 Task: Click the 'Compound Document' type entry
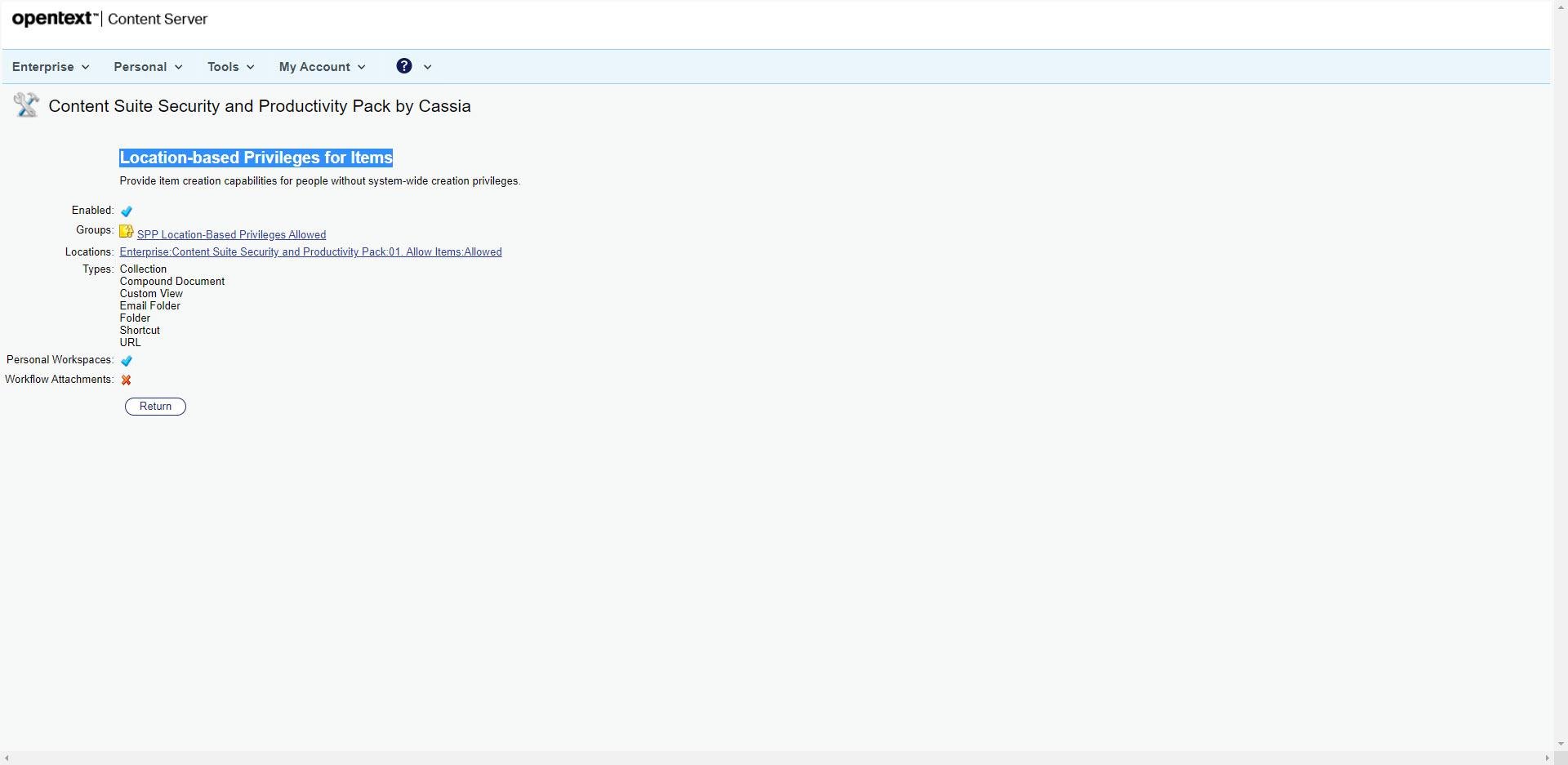tap(172, 282)
